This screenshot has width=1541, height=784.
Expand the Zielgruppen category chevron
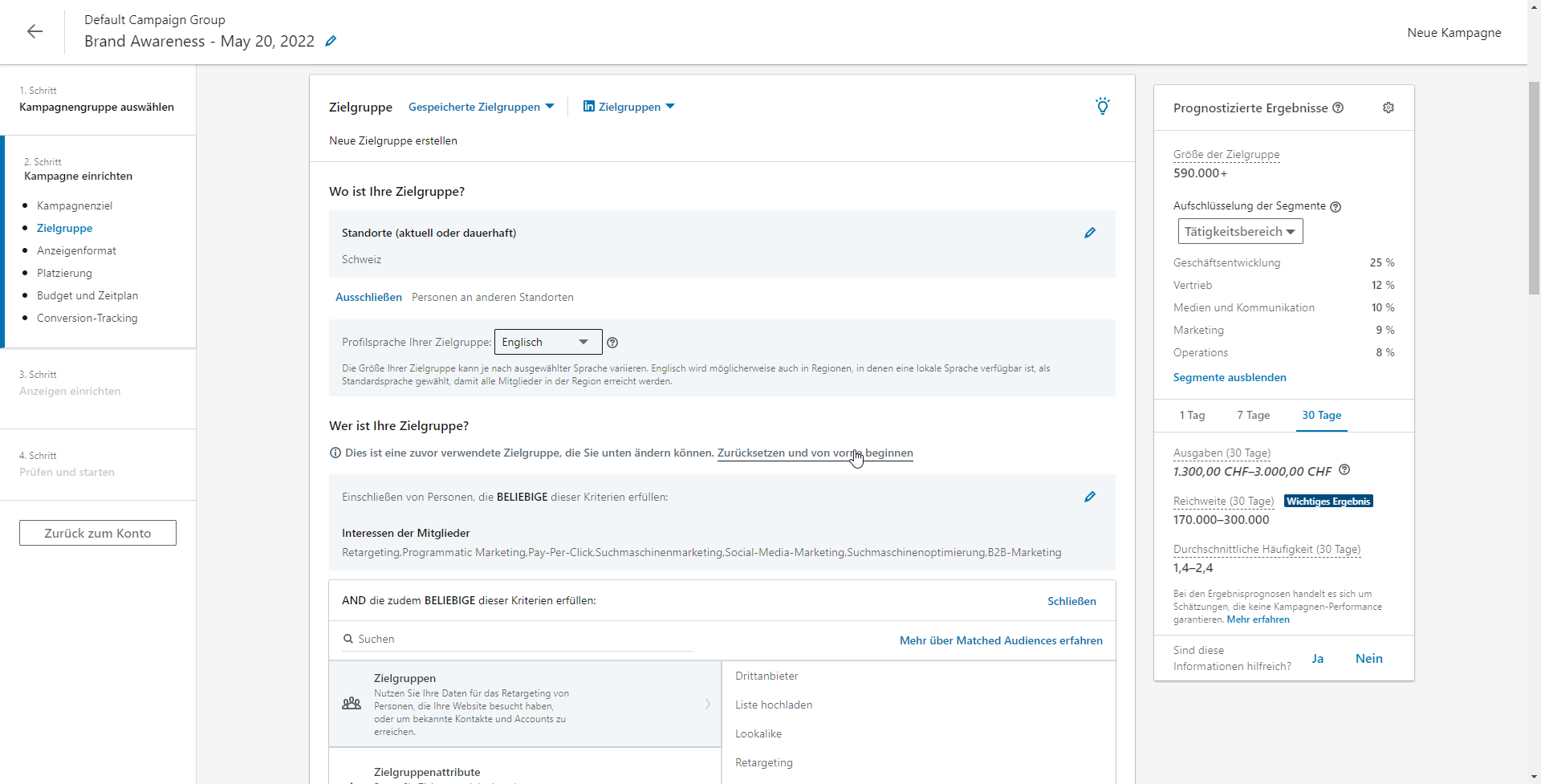pos(708,704)
